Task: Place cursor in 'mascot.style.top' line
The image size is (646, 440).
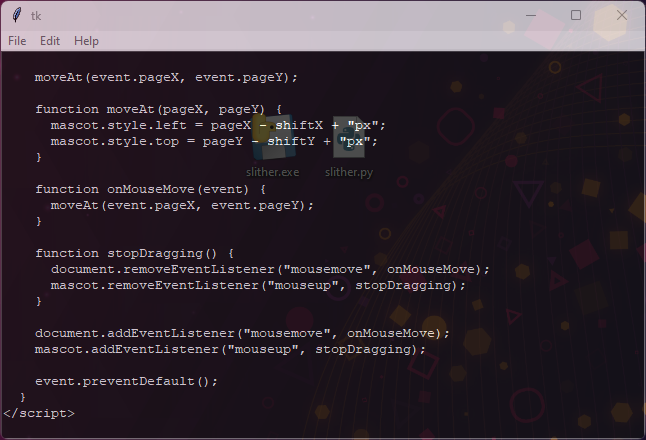Action: tap(213, 142)
